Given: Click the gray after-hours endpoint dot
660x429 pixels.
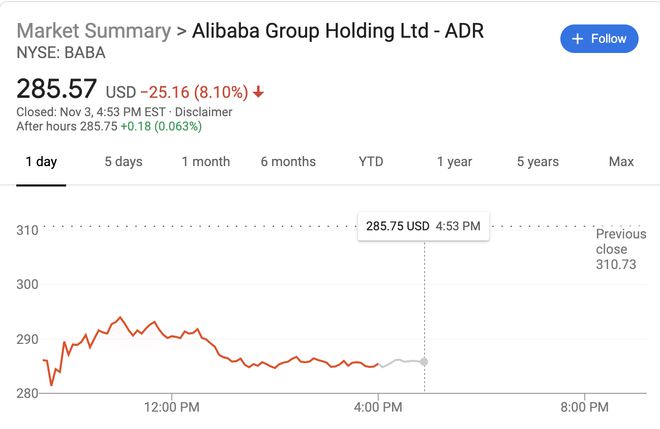Looking at the screenshot, I should click(425, 361).
